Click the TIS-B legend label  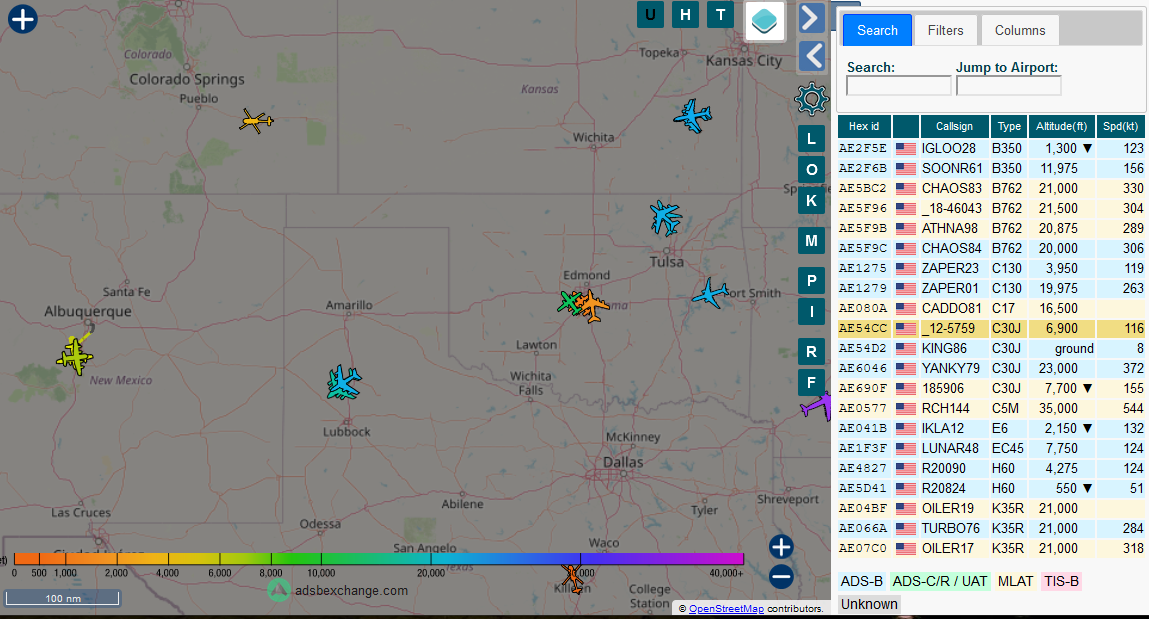[1062, 582]
